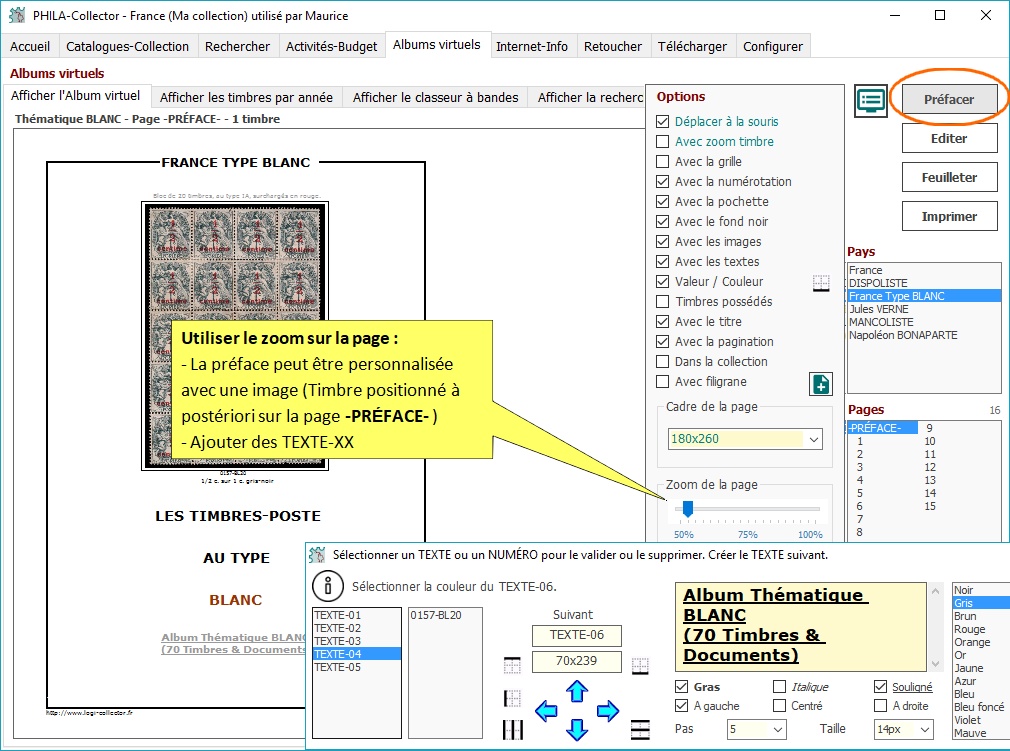Uncheck the Valeur / Couleur option
Image resolution: width=1010 pixels, height=751 pixels.
[x=662, y=281]
